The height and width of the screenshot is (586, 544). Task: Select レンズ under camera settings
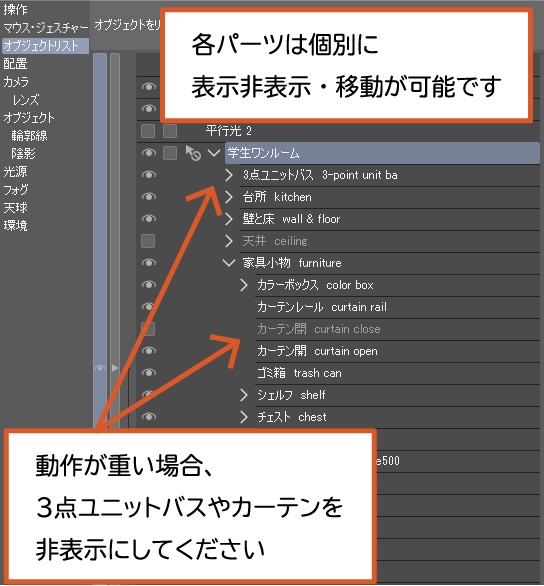point(26,99)
